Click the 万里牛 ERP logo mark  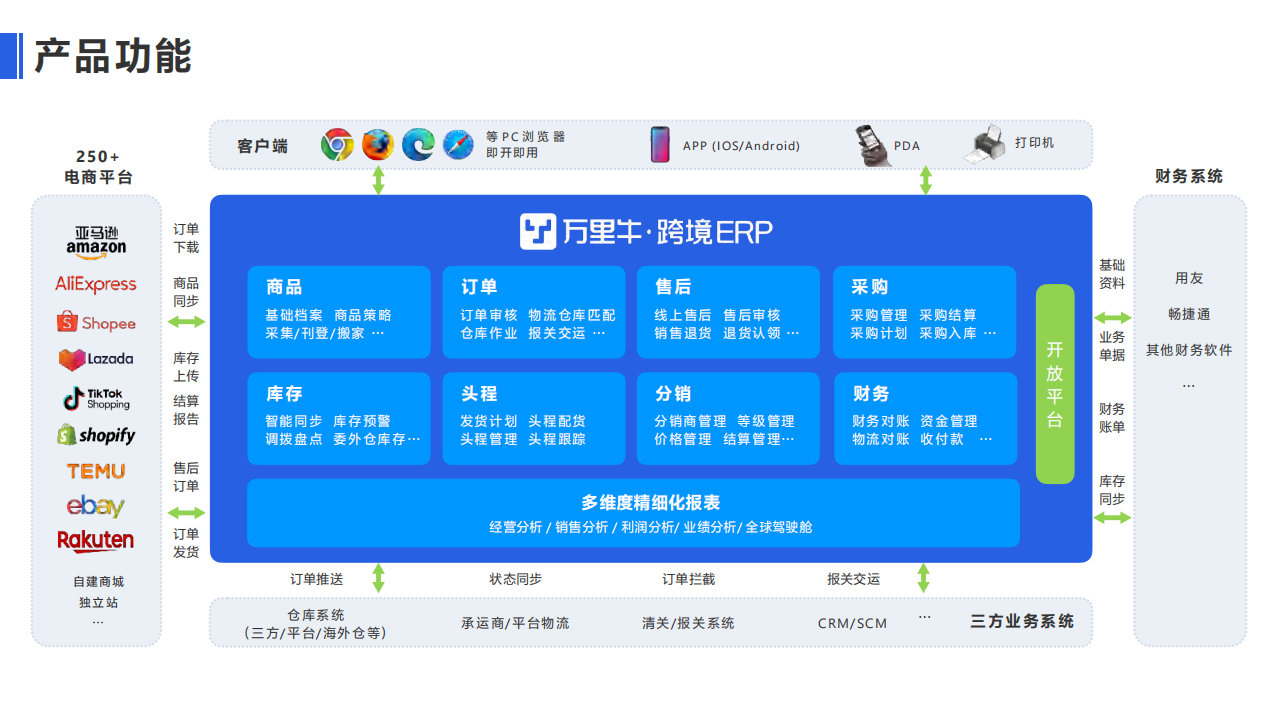[538, 232]
